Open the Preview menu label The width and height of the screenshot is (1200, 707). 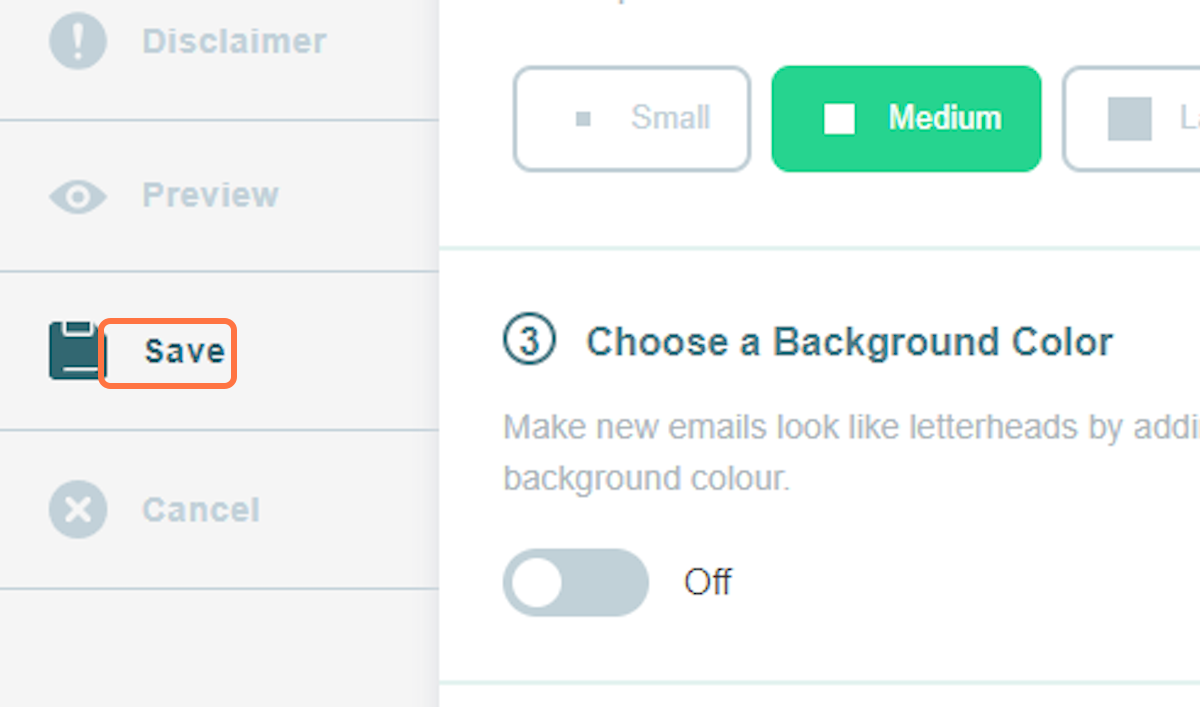point(210,195)
